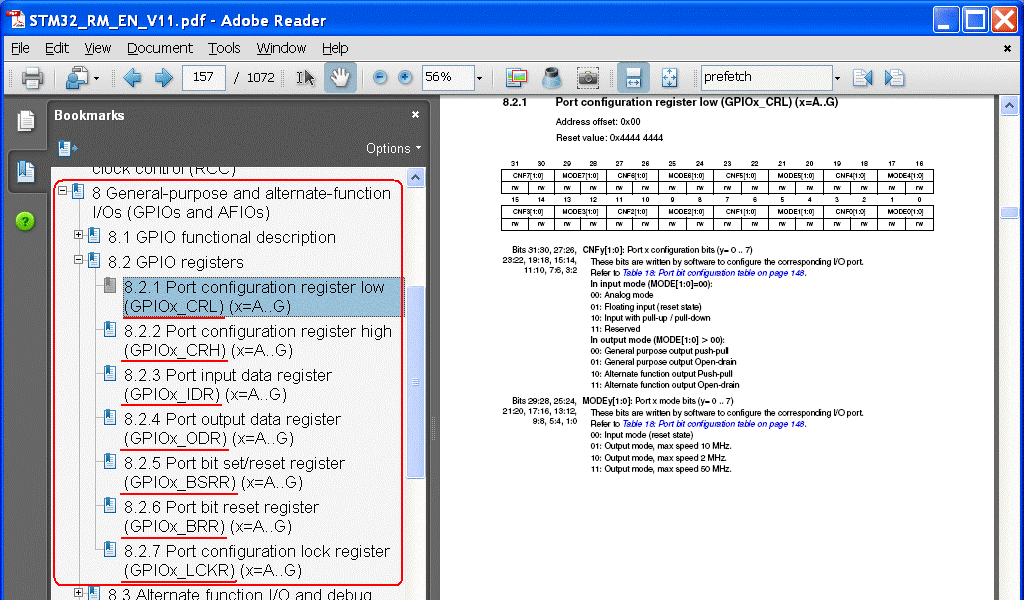Expand 8.3 Alternate function I/O bookmark

coord(78,593)
